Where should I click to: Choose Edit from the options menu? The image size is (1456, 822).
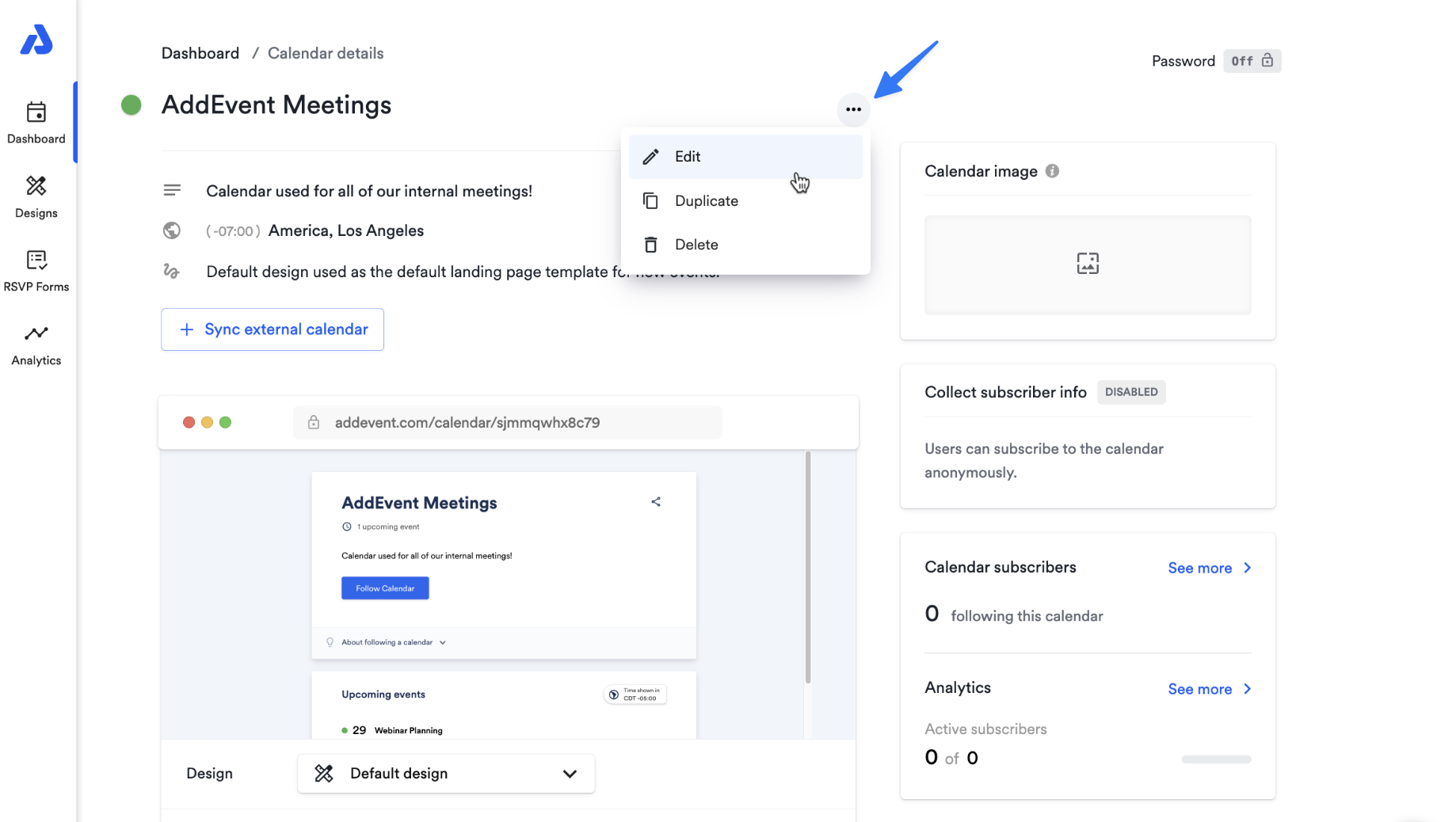tap(745, 157)
